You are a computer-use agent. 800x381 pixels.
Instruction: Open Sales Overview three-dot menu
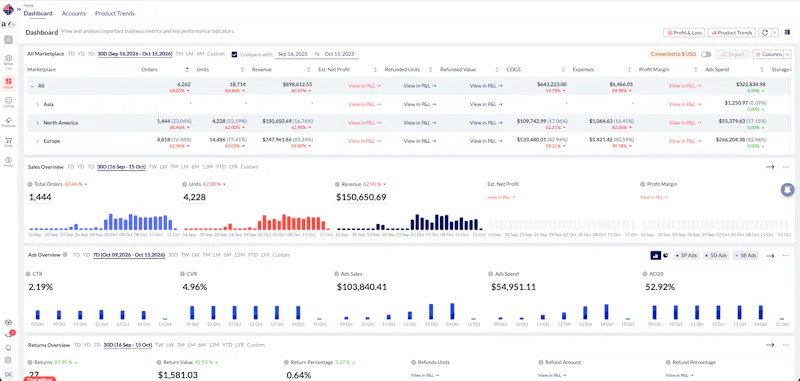pyautogui.click(x=786, y=167)
